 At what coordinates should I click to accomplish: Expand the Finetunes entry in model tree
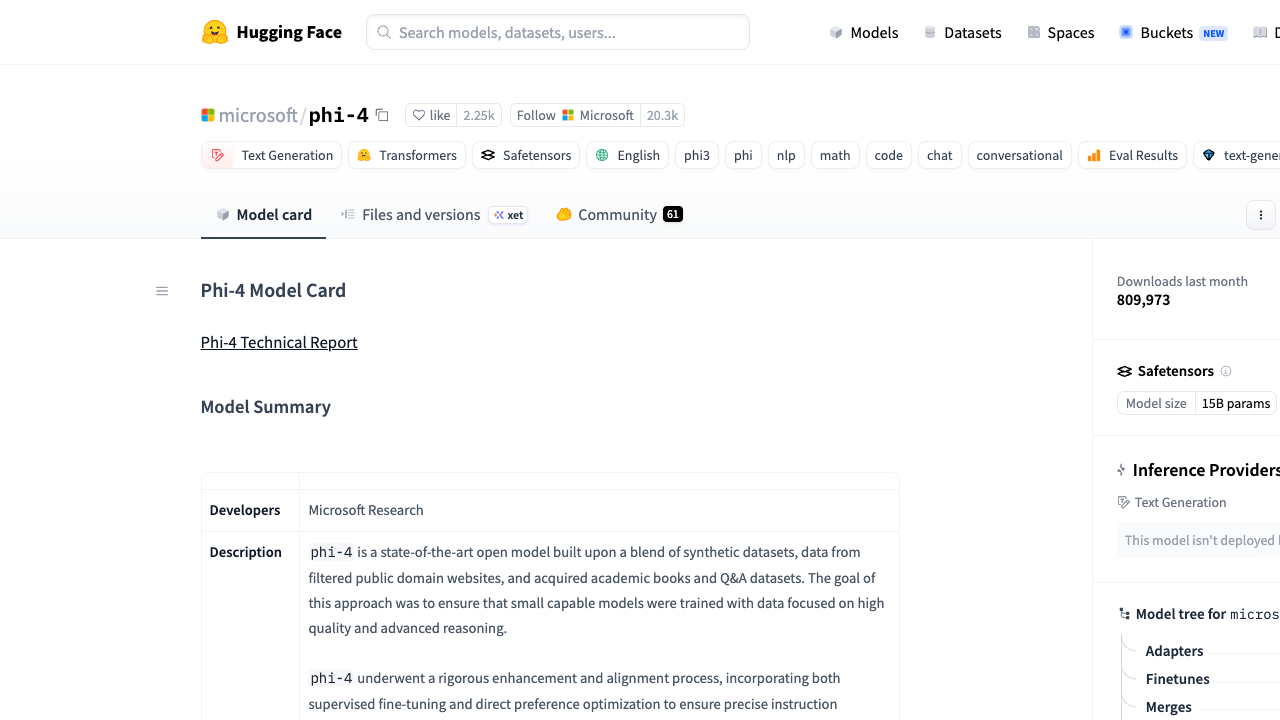point(1177,679)
